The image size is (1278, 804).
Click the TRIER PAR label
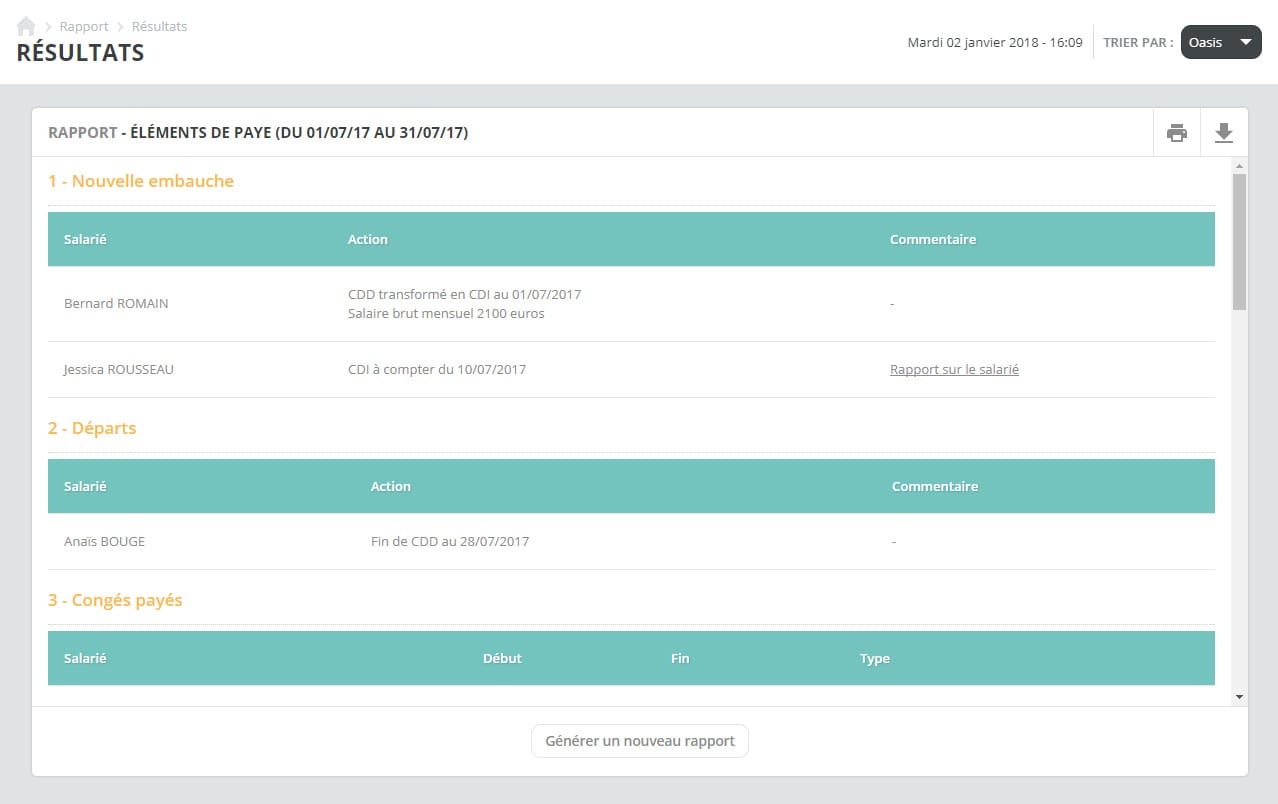pyautogui.click(x=1138, y=42)
